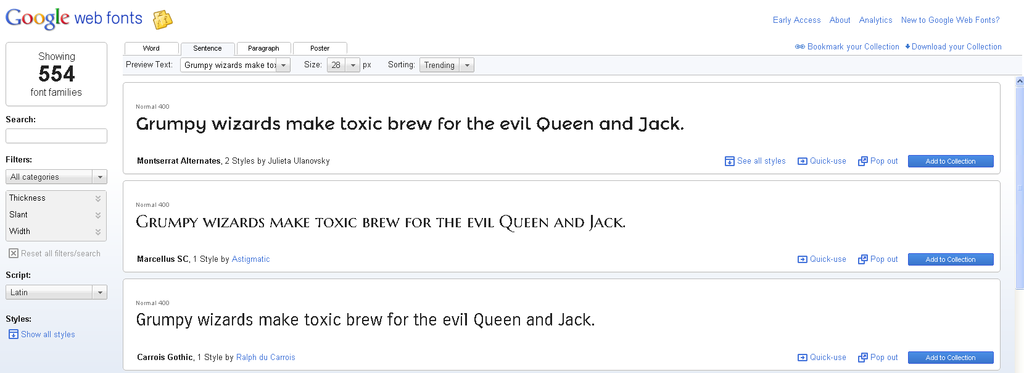Open the All categories filter dropdown
This screenshot has height=373, width=1024.
click(56, 177)
